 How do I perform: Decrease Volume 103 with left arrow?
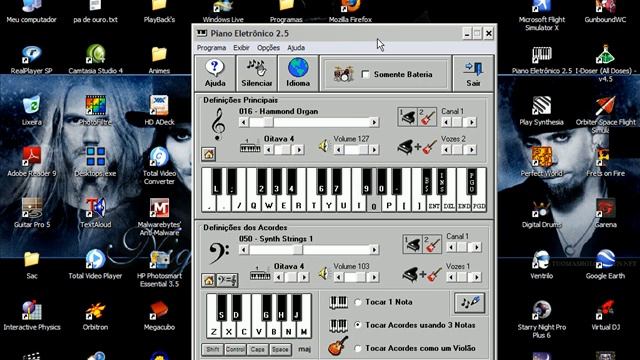pos(338,277)
